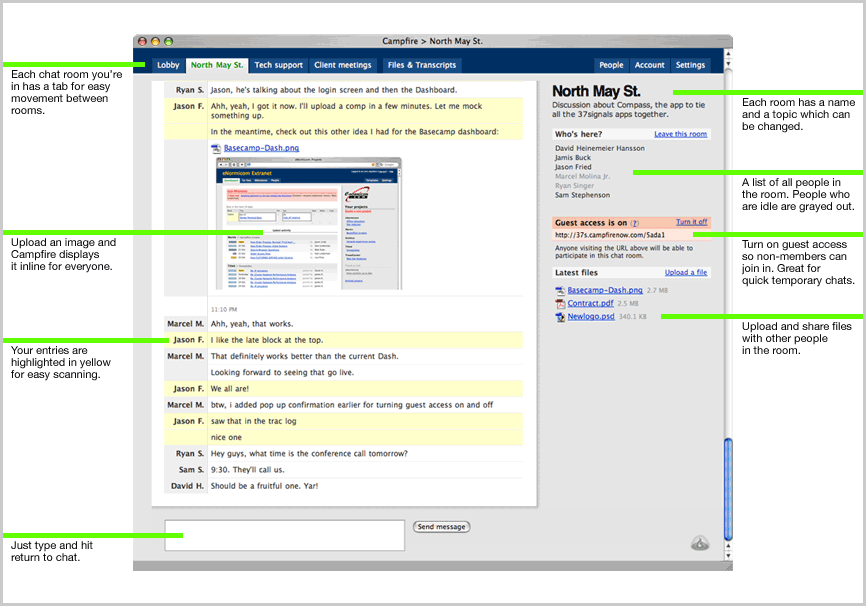Viewport: 866px width, 606px height.
Task: Open the Tech support room tab
Action: pos(278,65)
